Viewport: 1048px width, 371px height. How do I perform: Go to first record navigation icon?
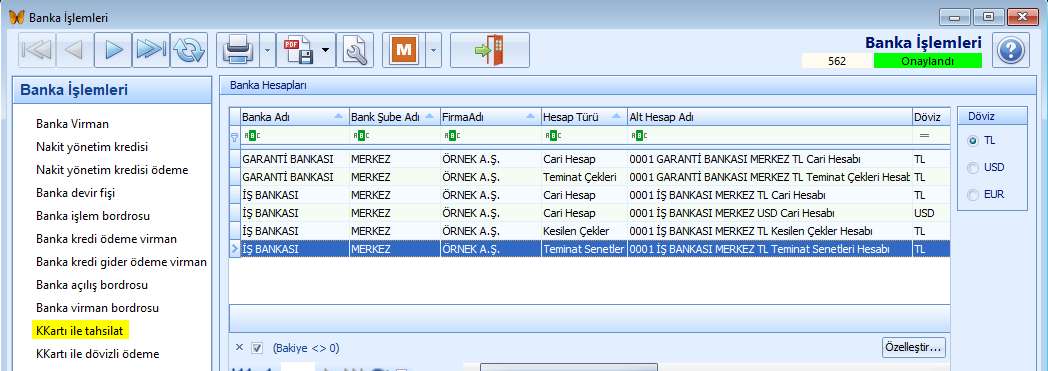click(x=36, y=50)
